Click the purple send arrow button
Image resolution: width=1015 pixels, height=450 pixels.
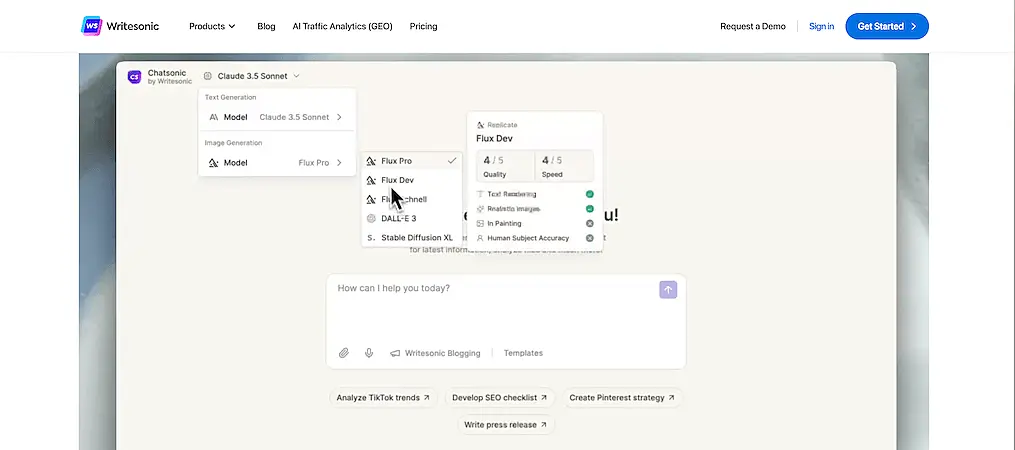pos(668,290)
